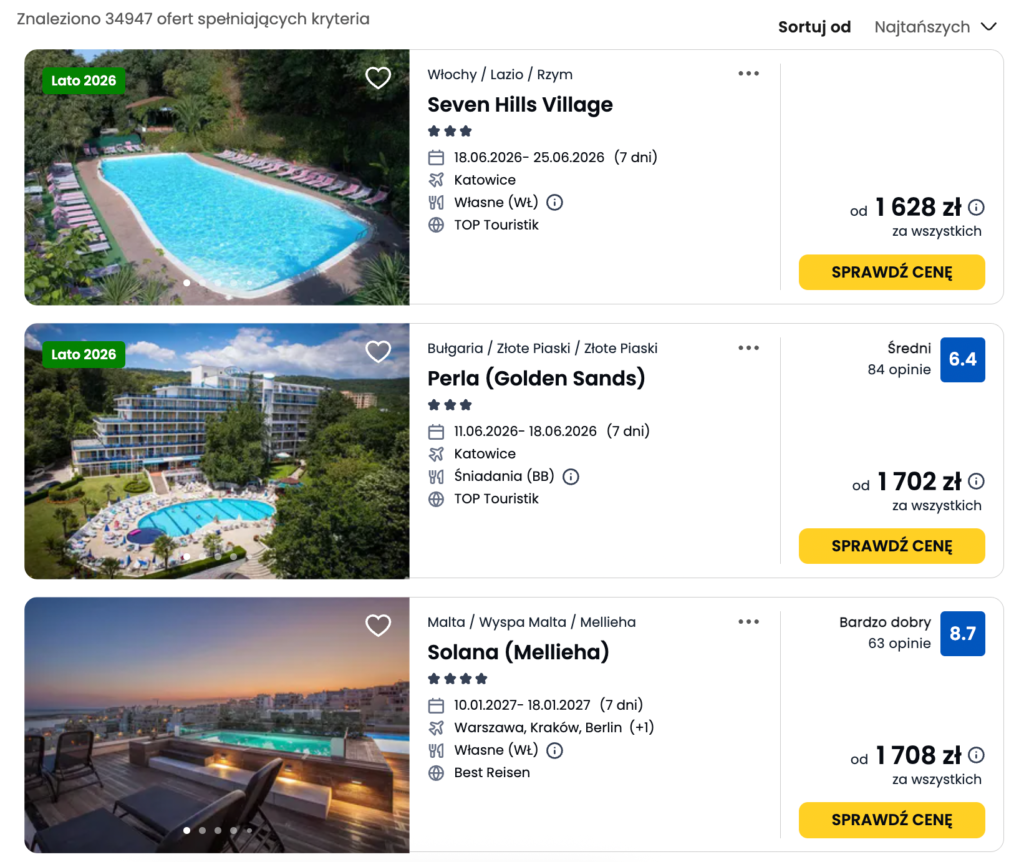Open the Najtańszych sort dropdown
Screen dimensions: 1024x862
(x=922, y=27)
